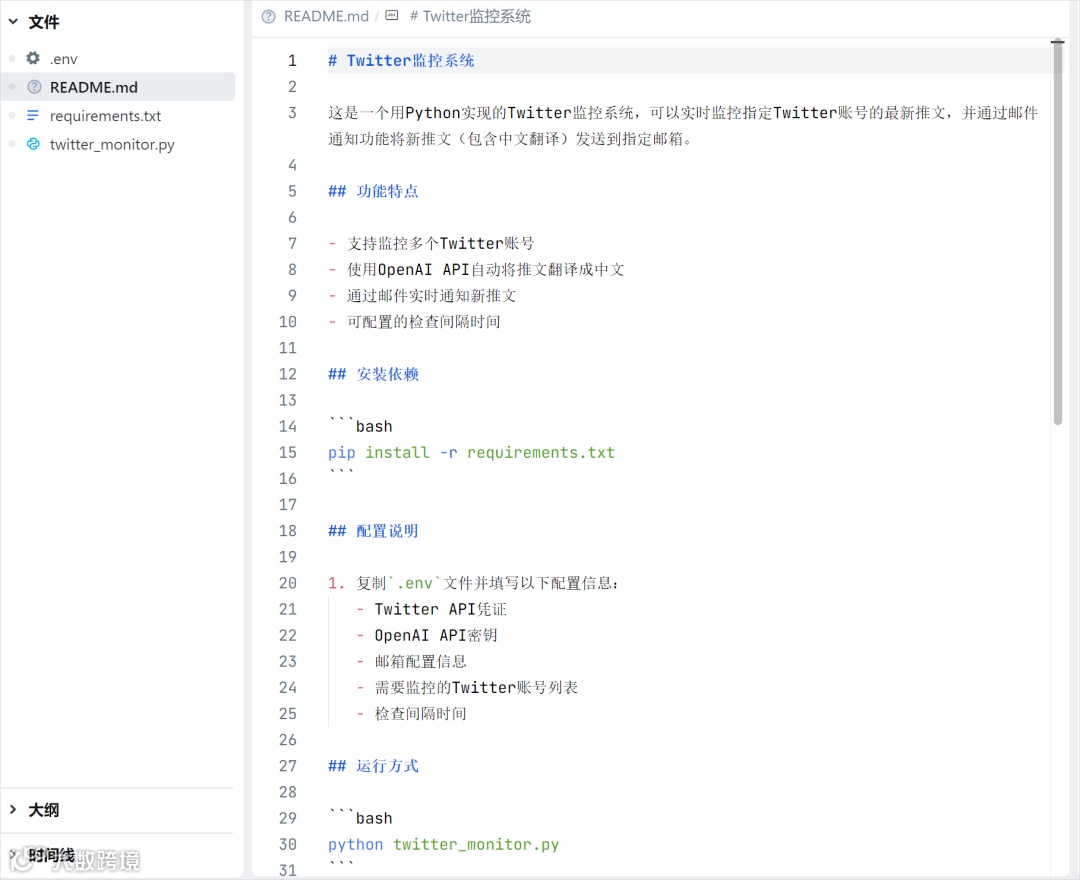Click the '检查间隔时间' item on line 25
The image size is (1080, 880).
pos(420,714)
